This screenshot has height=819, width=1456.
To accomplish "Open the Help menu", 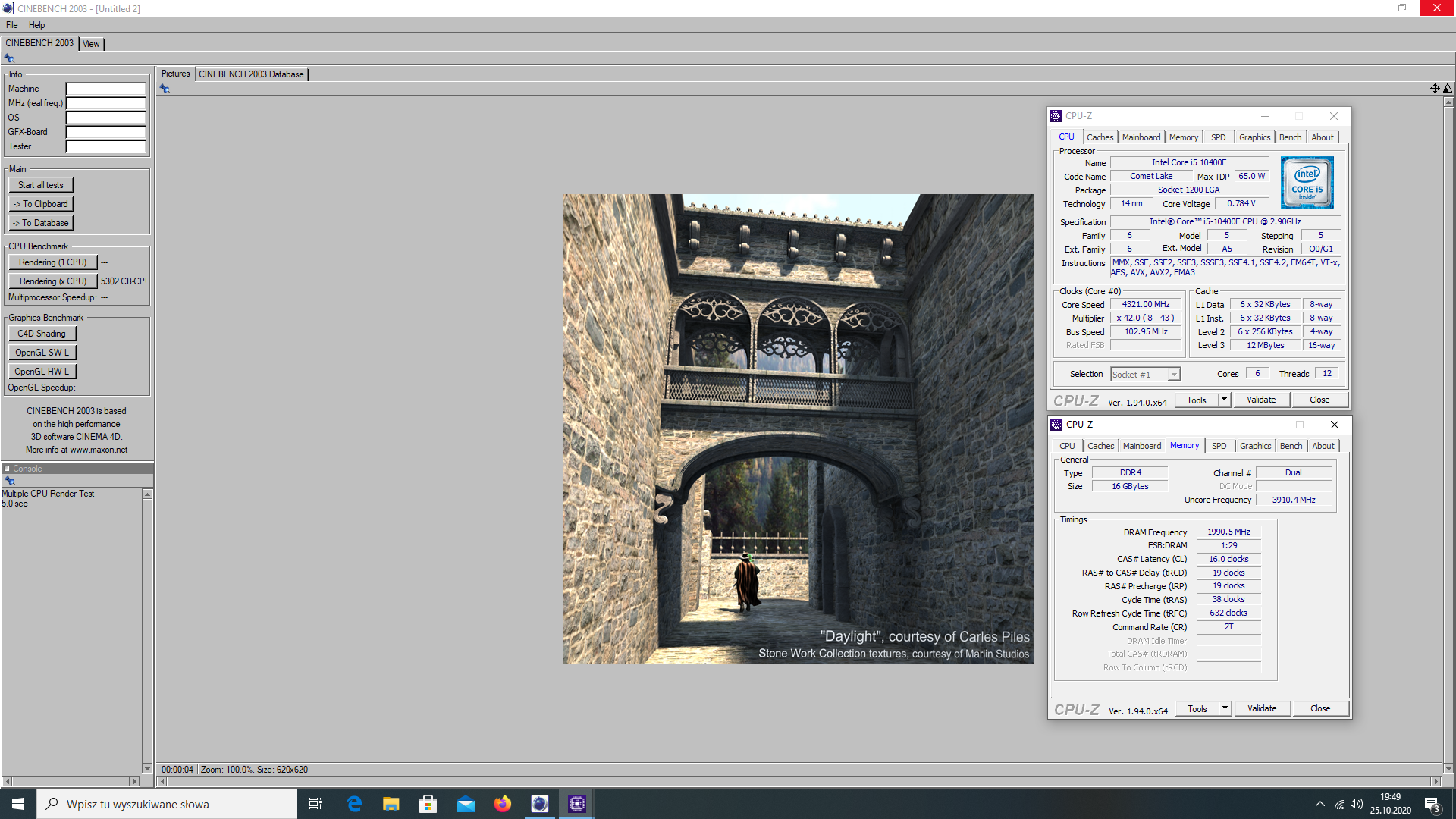I will (x=36, y=25).
